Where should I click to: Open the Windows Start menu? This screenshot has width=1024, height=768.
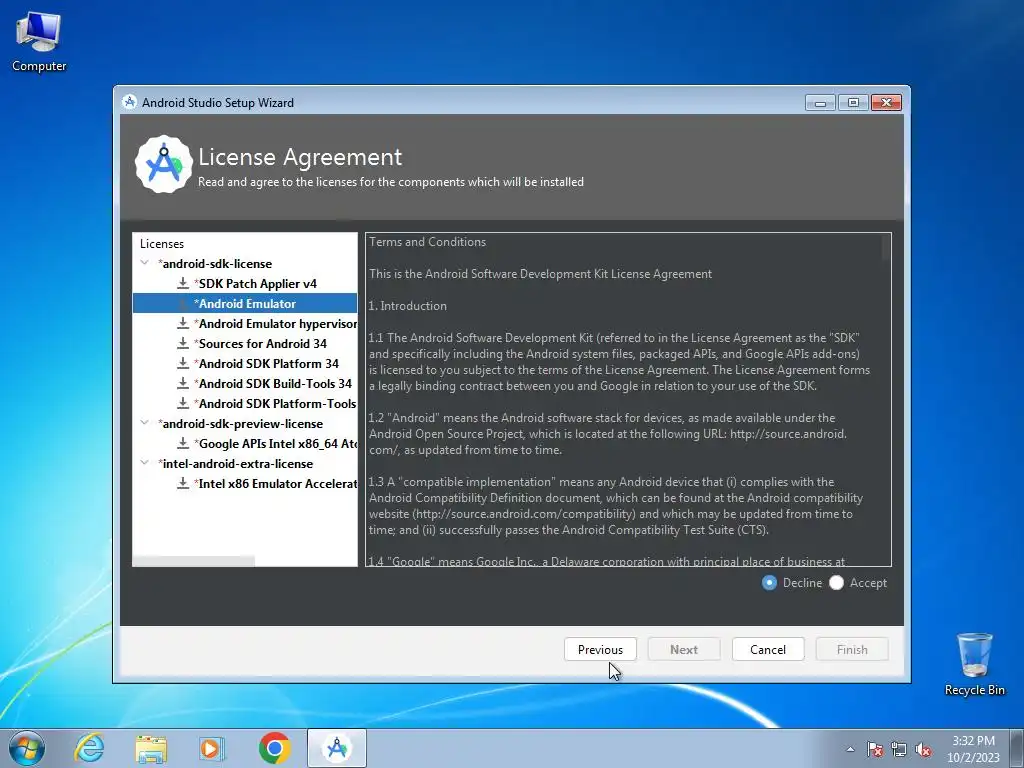[27, 748]
